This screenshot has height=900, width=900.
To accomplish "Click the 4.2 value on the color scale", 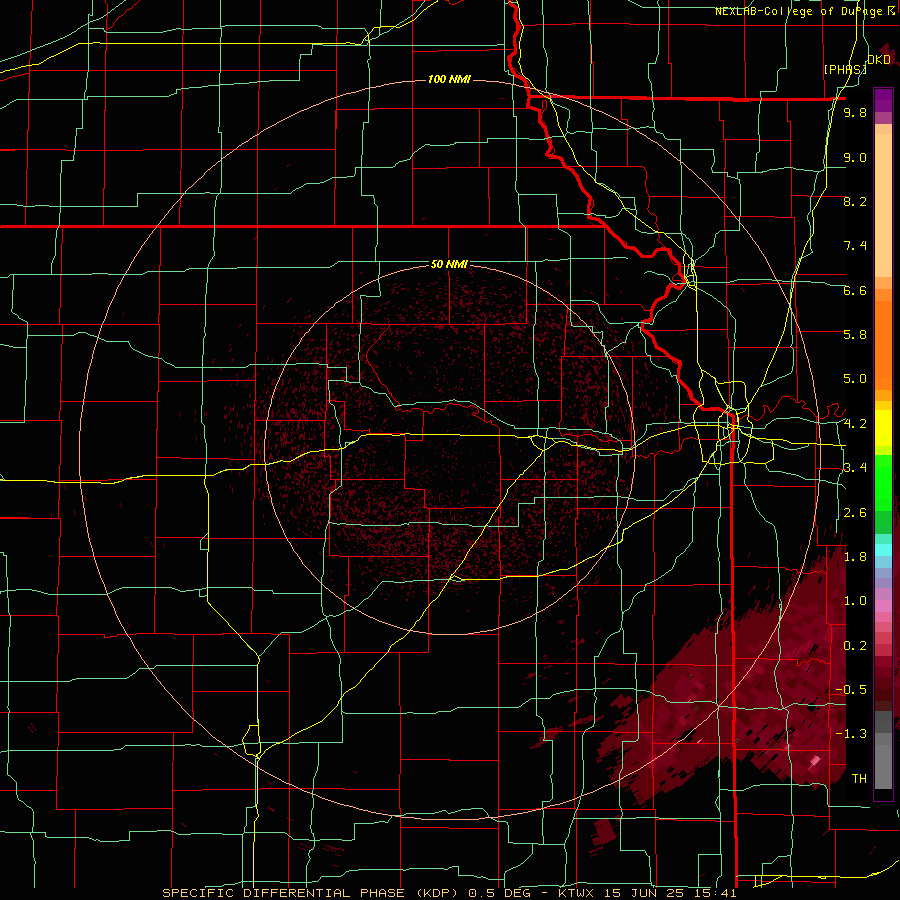I will pyautogui.click(x=855, y=424).
